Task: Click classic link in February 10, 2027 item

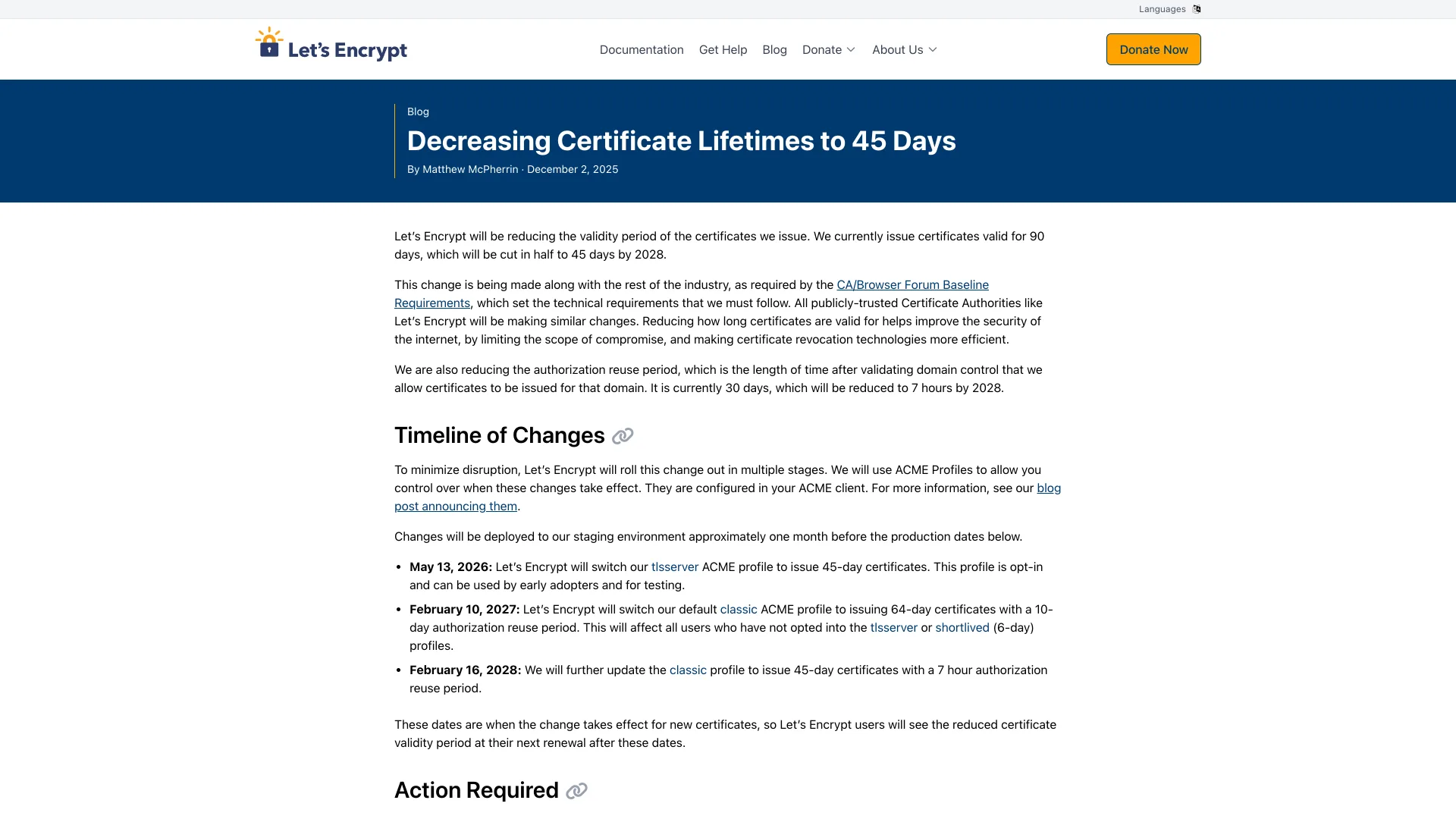Action: pyautogui.click(x=739, y=610)
